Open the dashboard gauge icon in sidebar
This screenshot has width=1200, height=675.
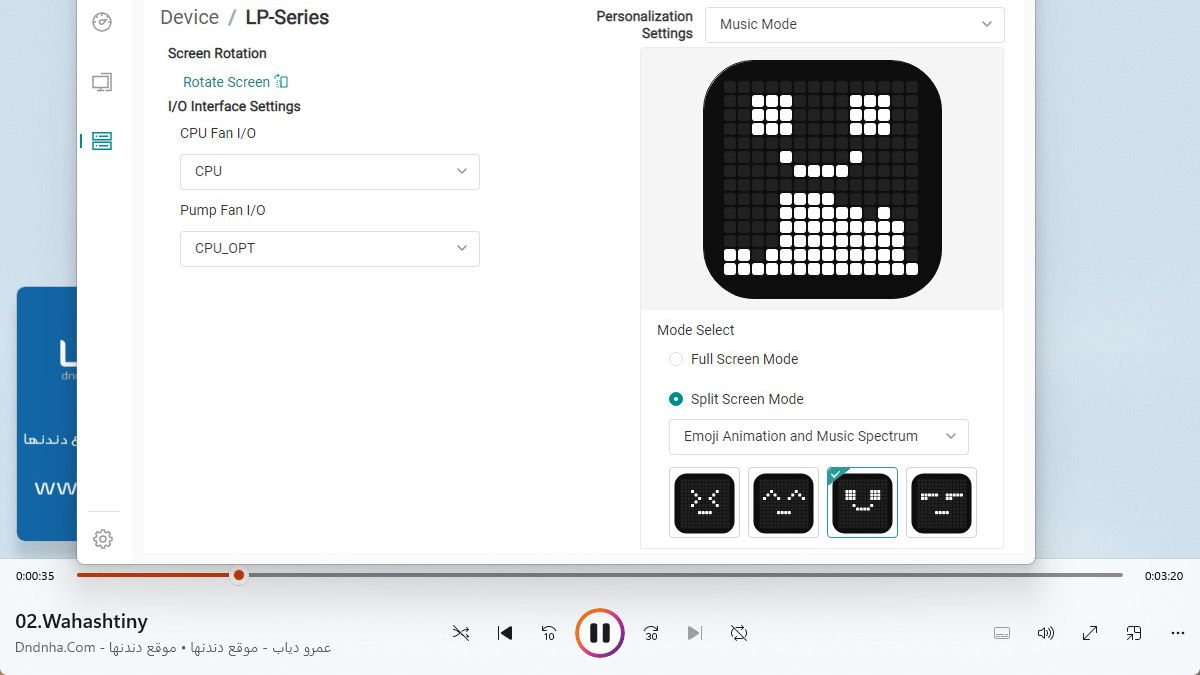(x=102, y=22)
